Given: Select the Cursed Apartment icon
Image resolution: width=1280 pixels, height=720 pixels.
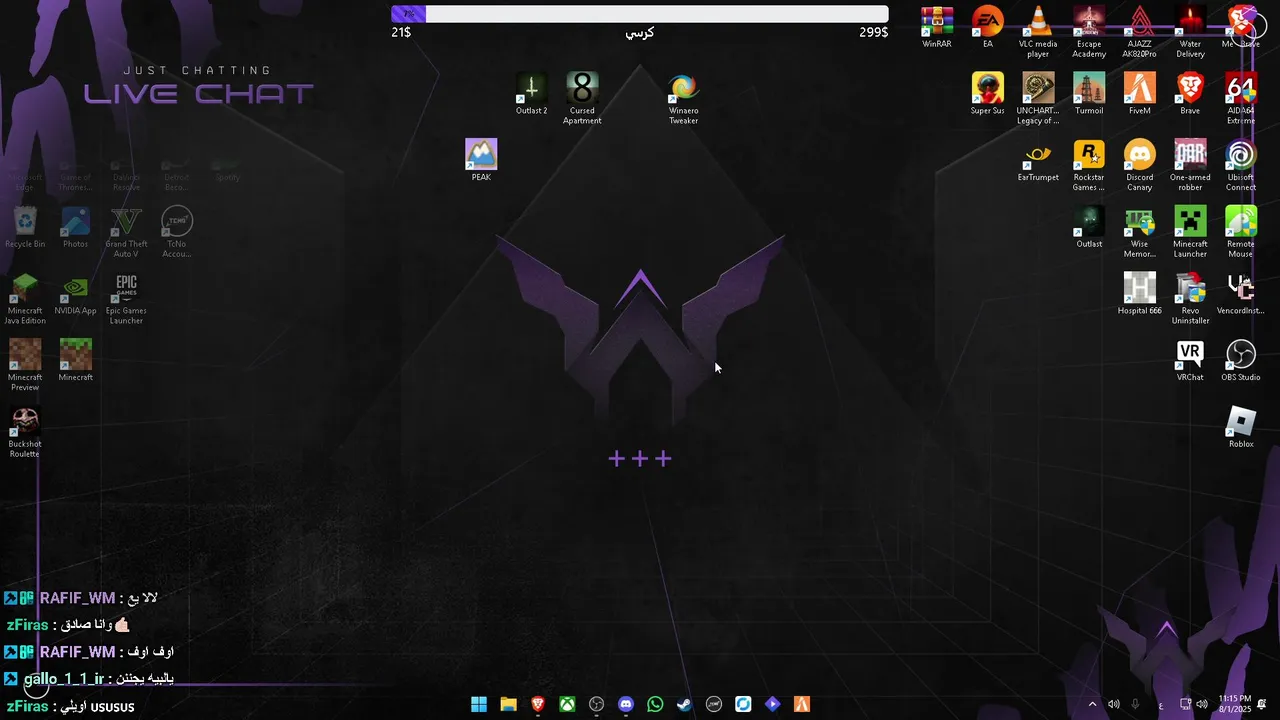Looking at the screenshot, I should coord(582,98).
